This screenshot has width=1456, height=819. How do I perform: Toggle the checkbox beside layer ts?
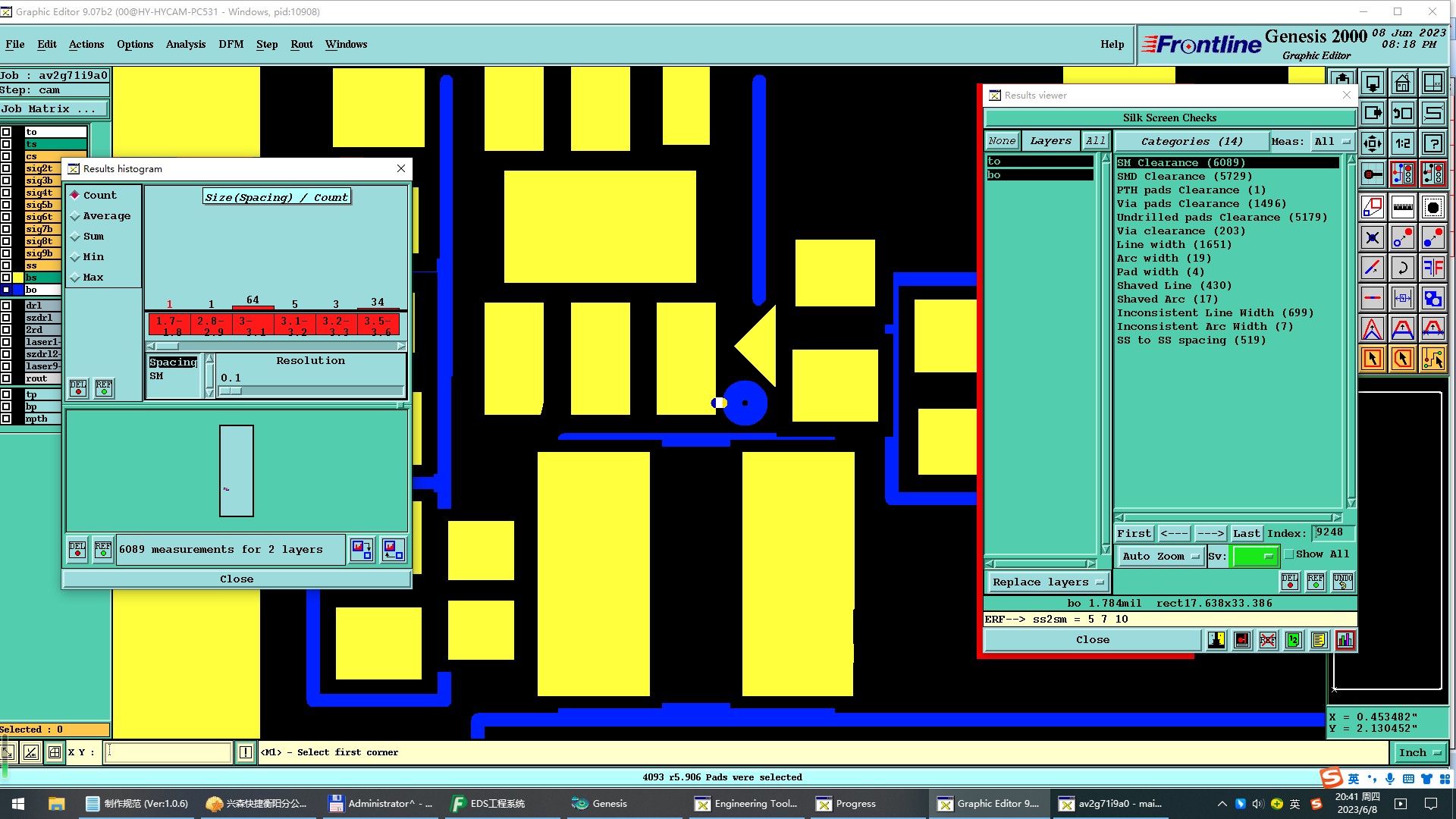[x=6, y=144]
